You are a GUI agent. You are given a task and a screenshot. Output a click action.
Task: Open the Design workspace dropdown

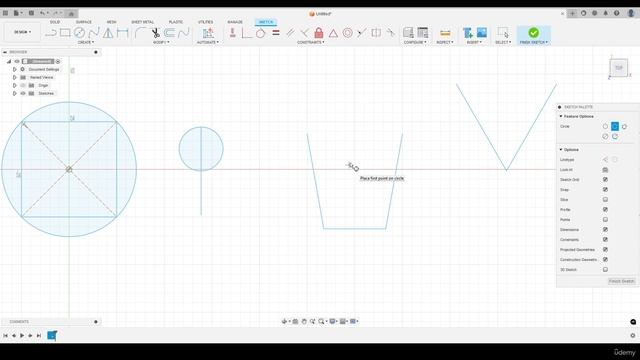click(22, 32)
